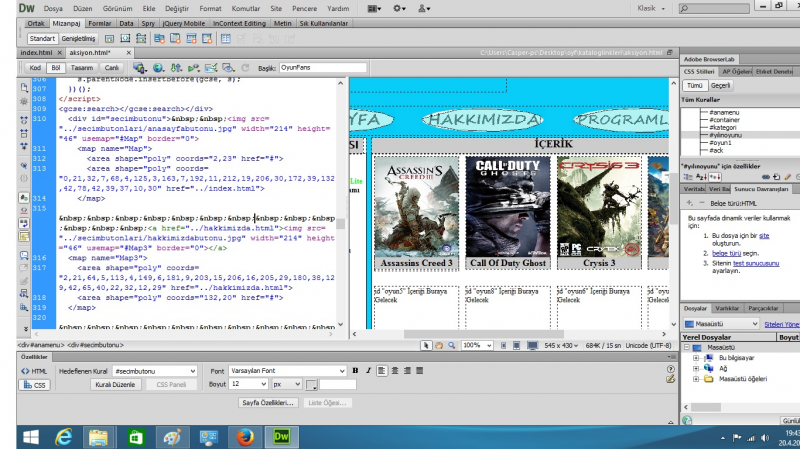Viewport: 800px width, 449px height.
Task: Click the Preview in browser globe icon
Action: pos(158,68)
